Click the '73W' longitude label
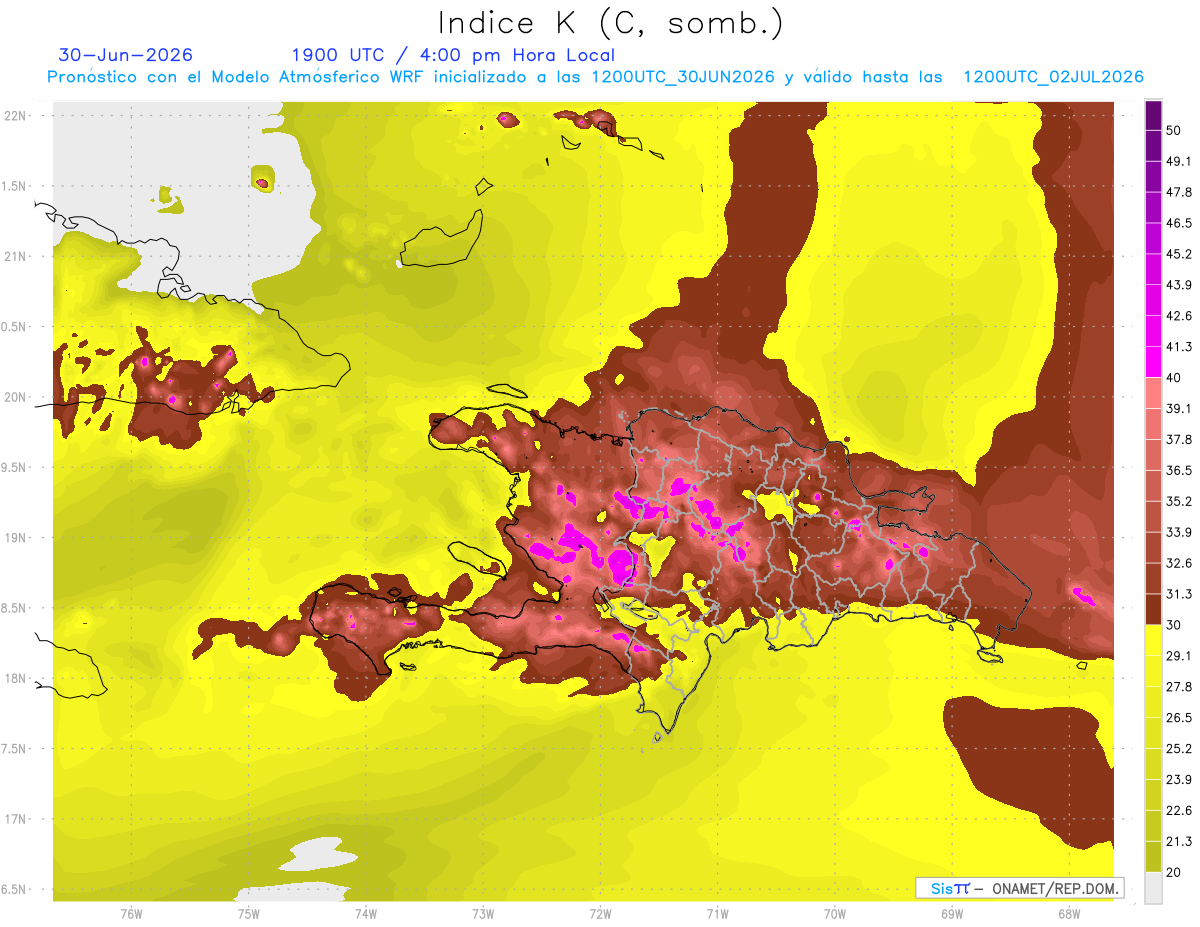This screenshot has height=927, width=1200. click(483, 914)
